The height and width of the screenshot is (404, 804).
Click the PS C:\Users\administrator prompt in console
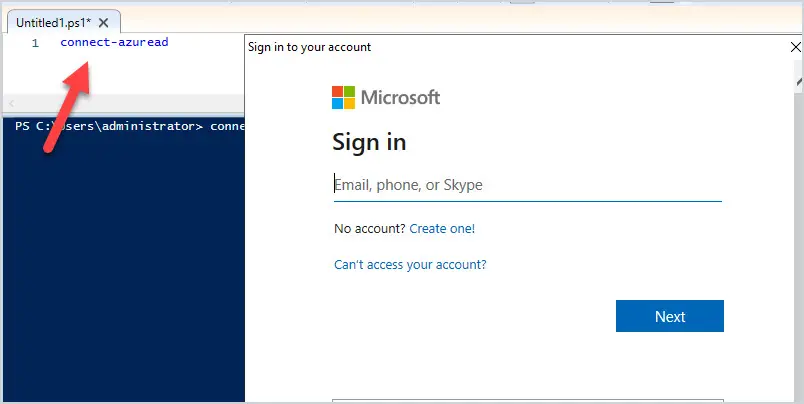coord(109,126)
